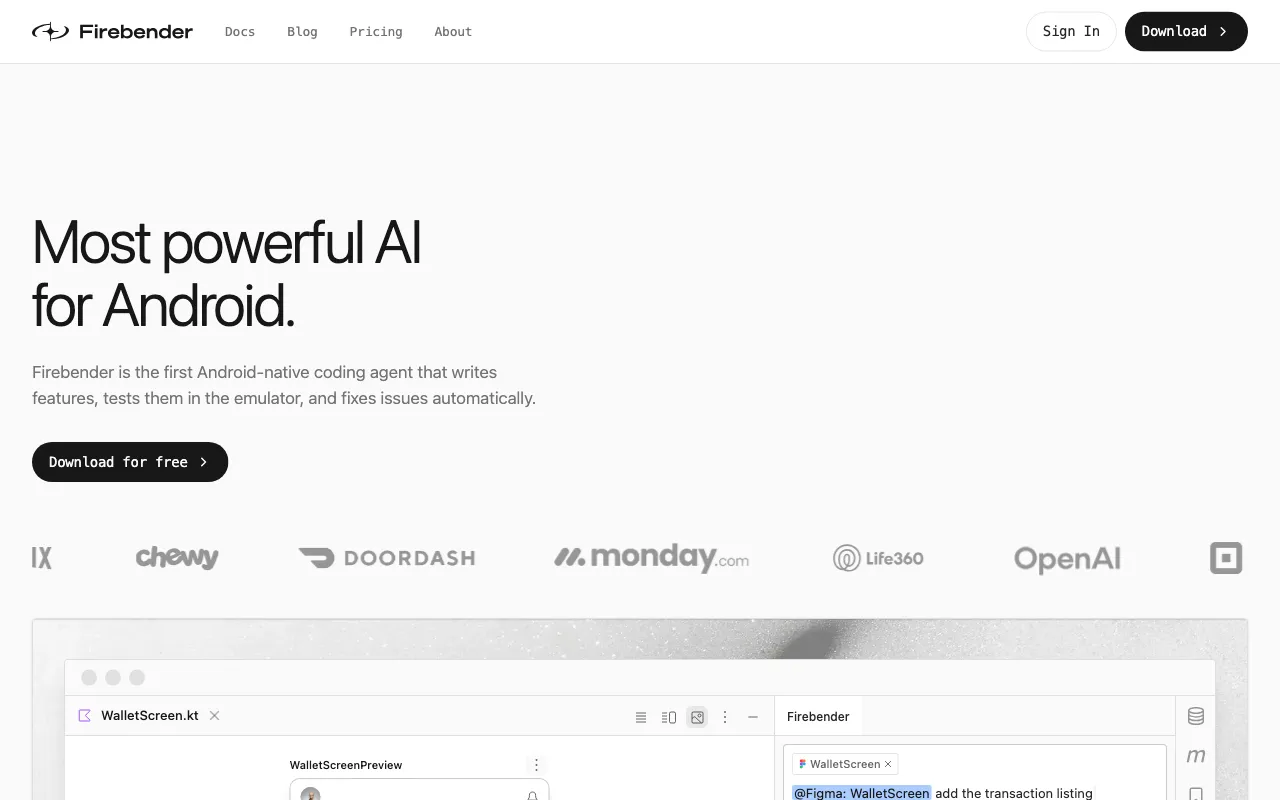This screenshot has height=800, width=1280.
Task: Click the Sign In button
Action: (1071, 31)
